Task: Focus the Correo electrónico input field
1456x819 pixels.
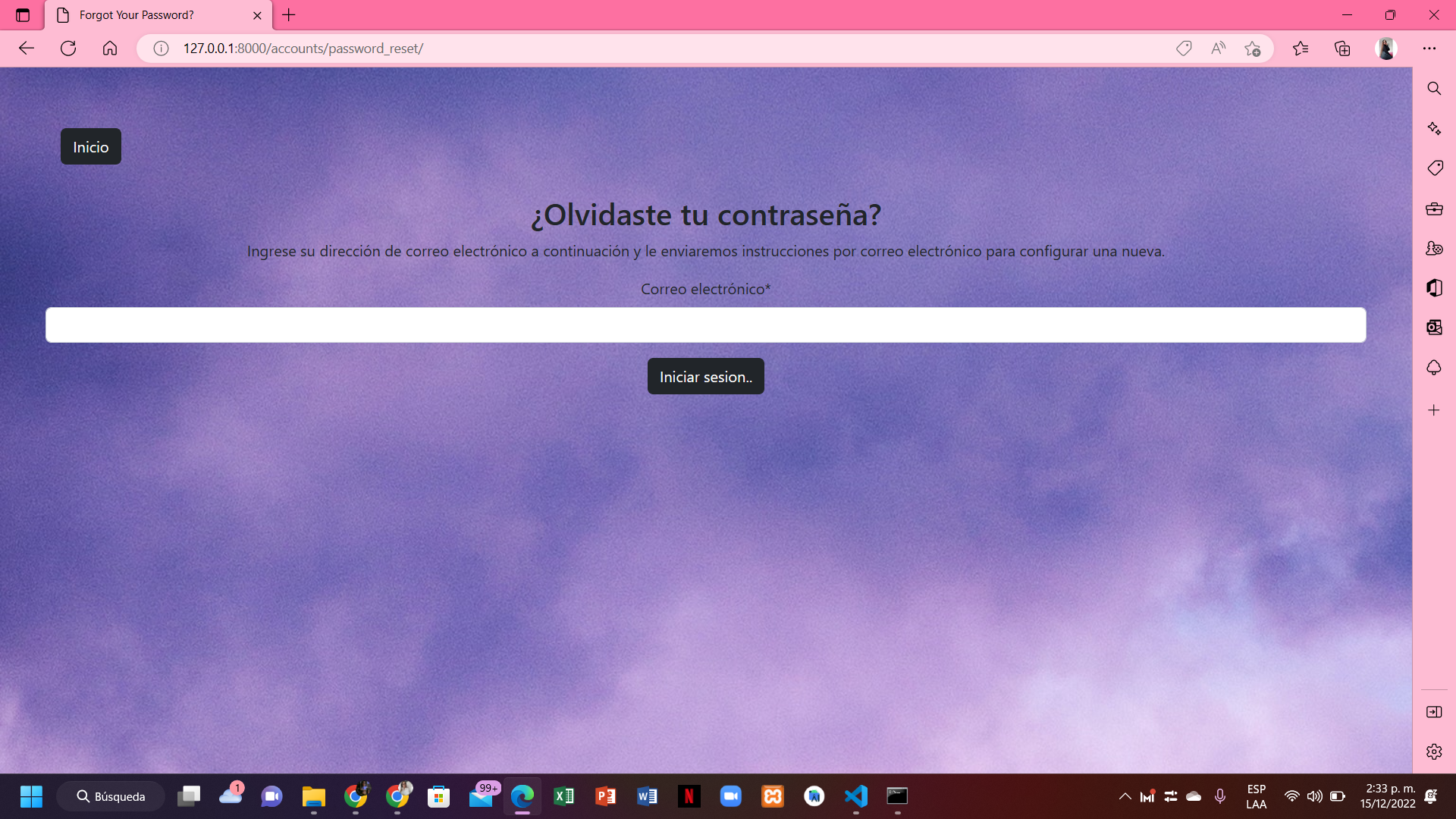Action: point(705,325)
